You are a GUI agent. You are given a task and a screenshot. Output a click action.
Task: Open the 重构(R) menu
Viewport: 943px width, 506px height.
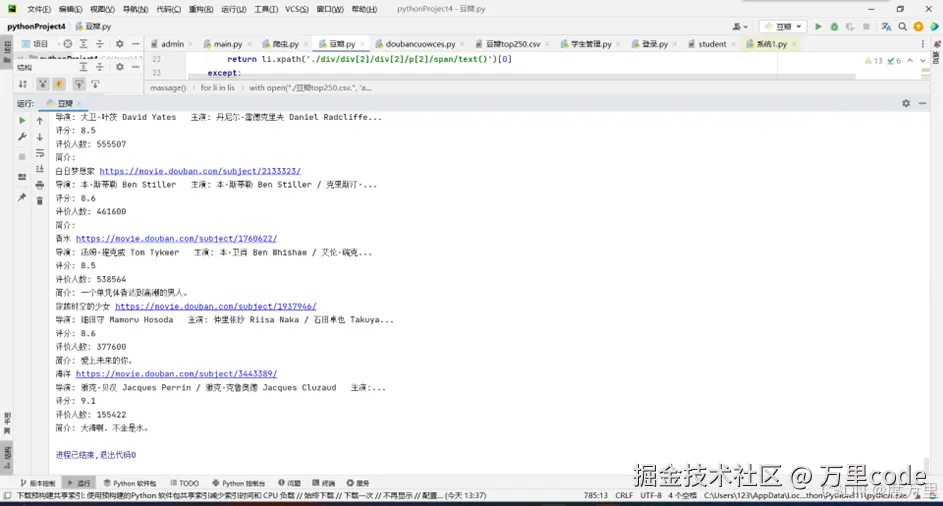point(201,9)
